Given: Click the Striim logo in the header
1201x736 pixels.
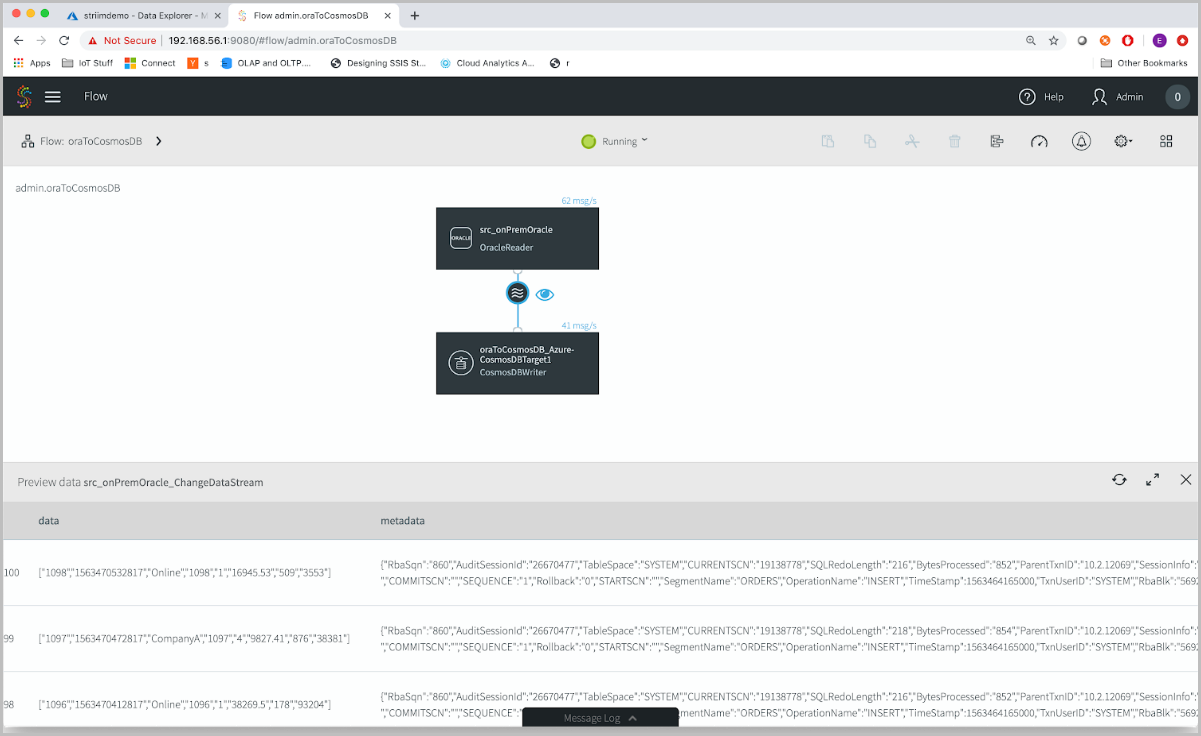Looking at the screenshot, I should click(x=22, y=96).
